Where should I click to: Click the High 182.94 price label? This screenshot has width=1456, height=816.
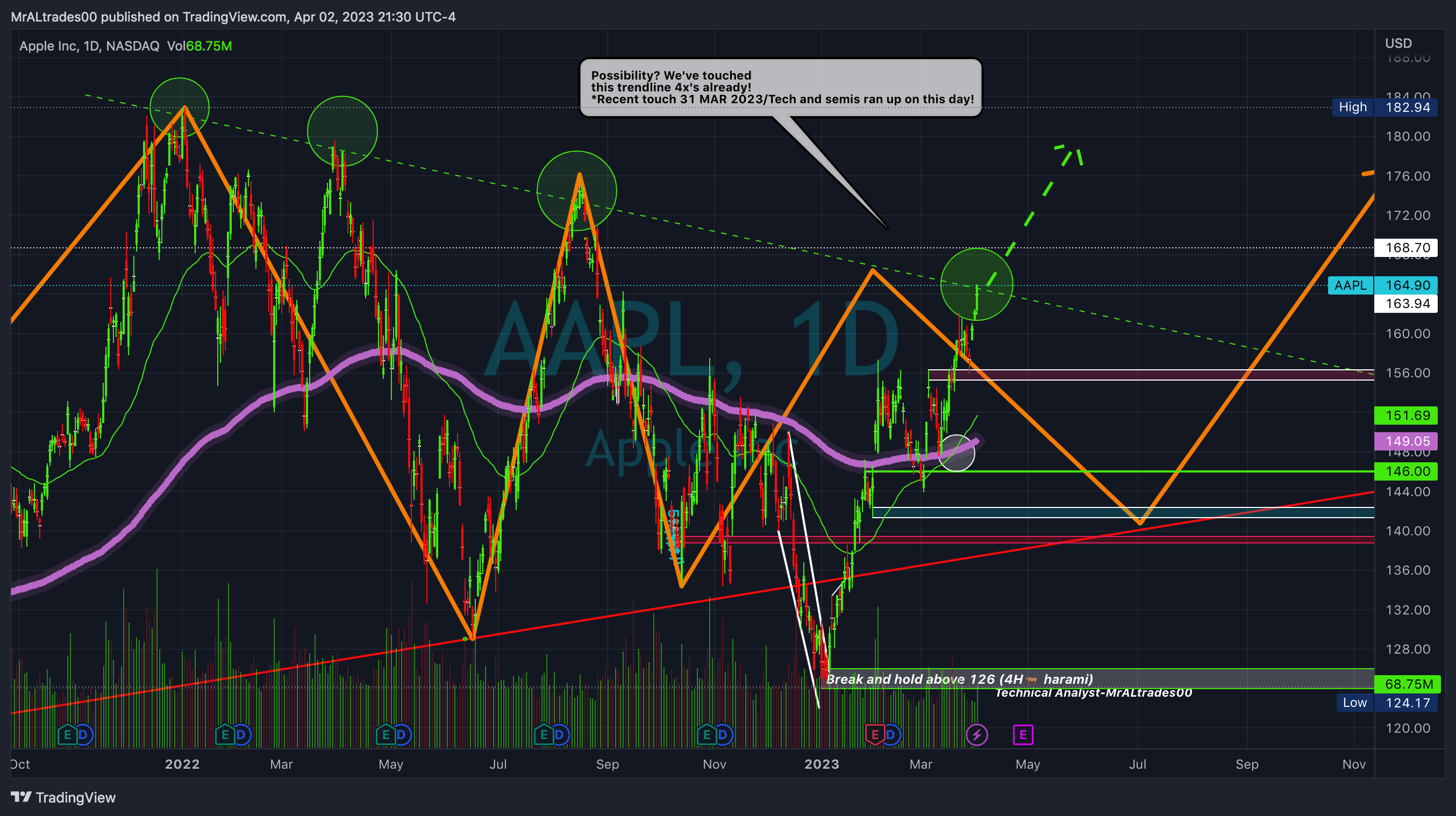[1385, 108]
